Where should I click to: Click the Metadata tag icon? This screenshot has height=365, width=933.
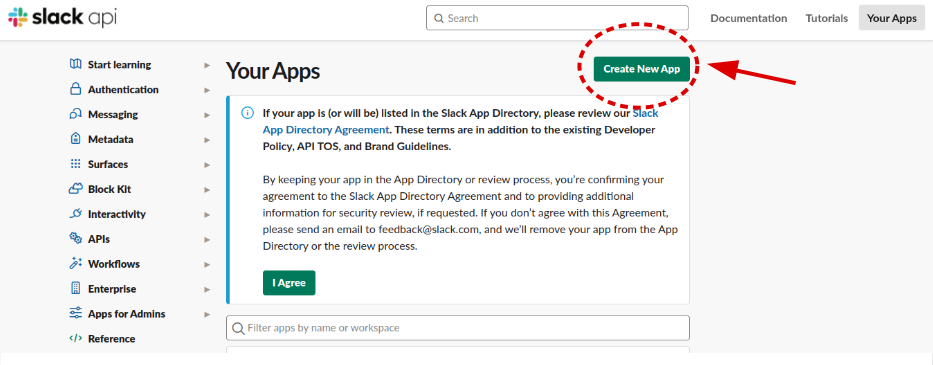75,139
